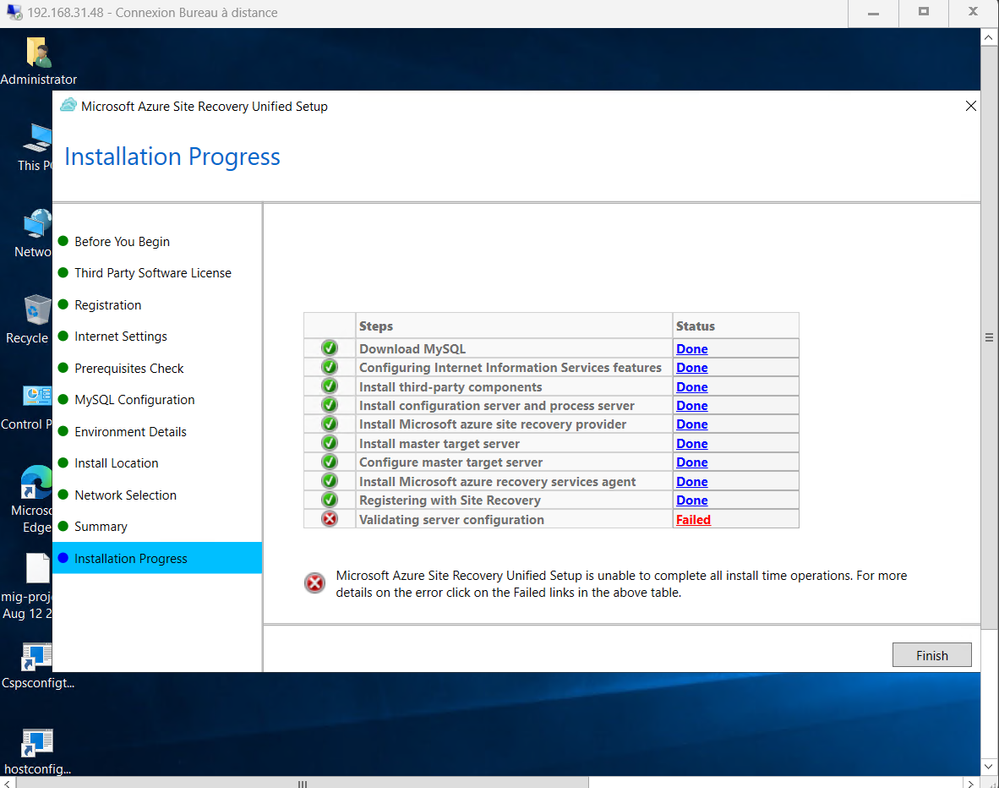Select Control Panel desktop icon
Screen dimensions: 999x788
[27, 408]
